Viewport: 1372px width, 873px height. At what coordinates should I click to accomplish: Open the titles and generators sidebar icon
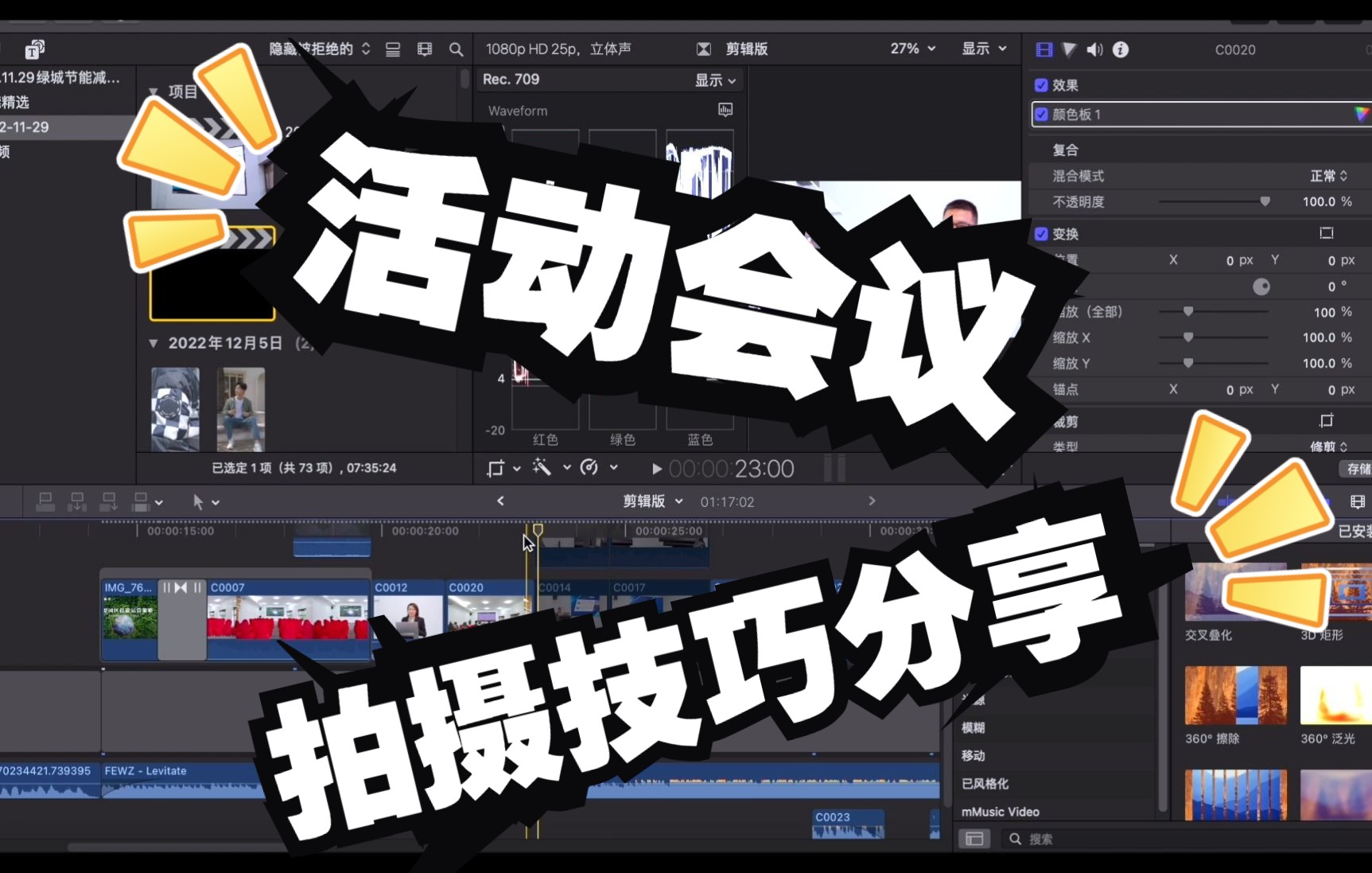pos(34,49)
